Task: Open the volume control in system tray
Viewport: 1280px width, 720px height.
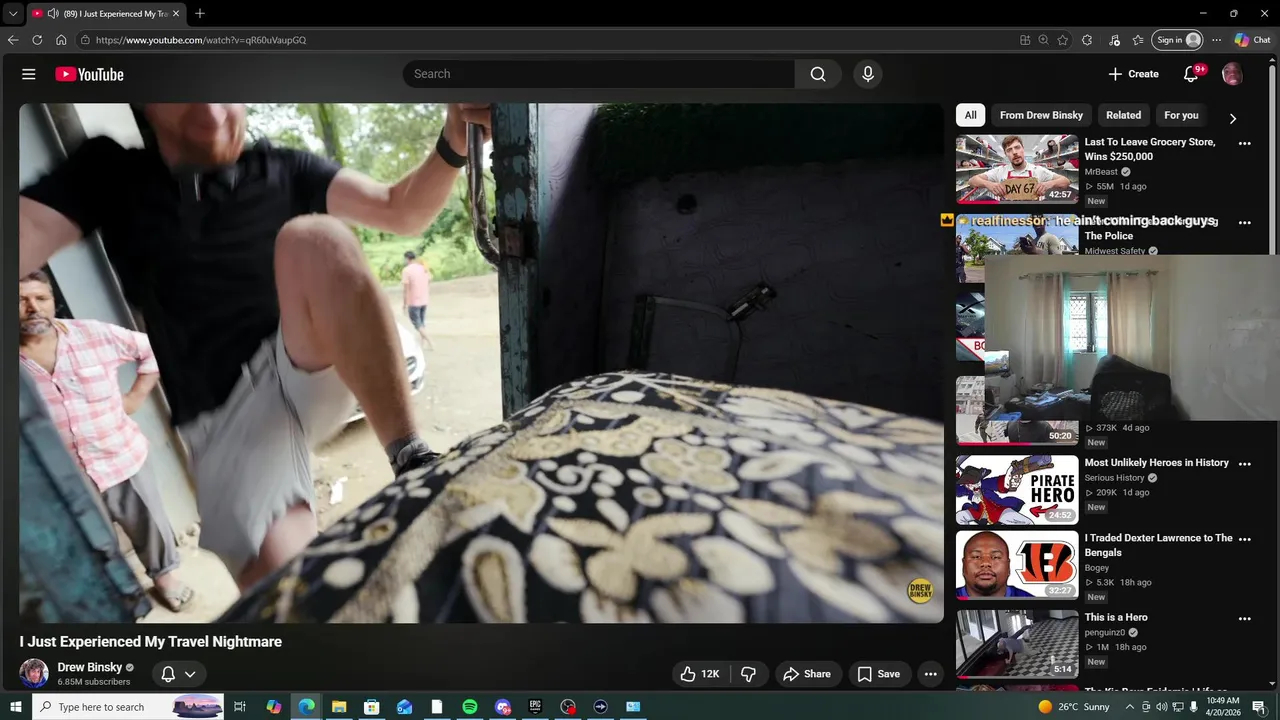Action: (x=1162, y=707)
